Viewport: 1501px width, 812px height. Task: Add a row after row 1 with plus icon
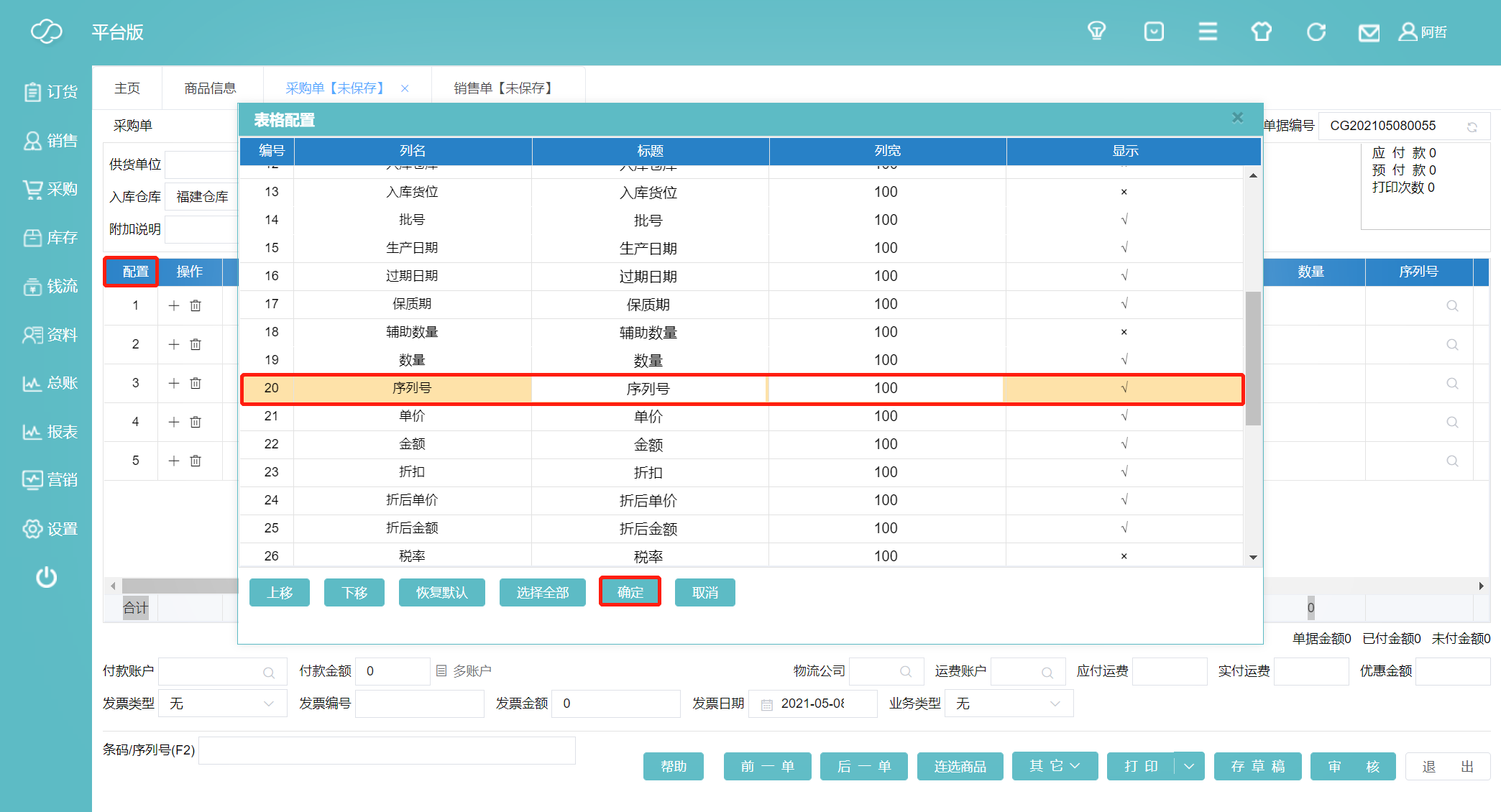click(174, 305)
